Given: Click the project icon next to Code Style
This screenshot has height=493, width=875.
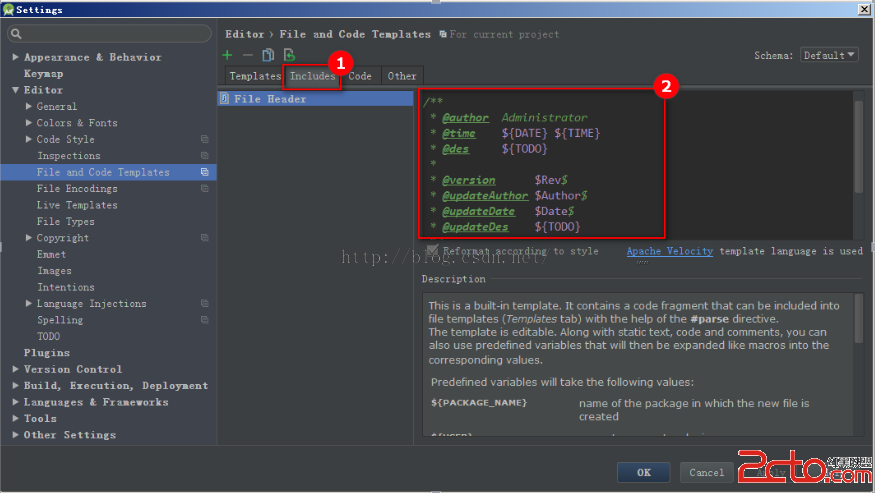Looking at the screenshot, I should (205, 139).
